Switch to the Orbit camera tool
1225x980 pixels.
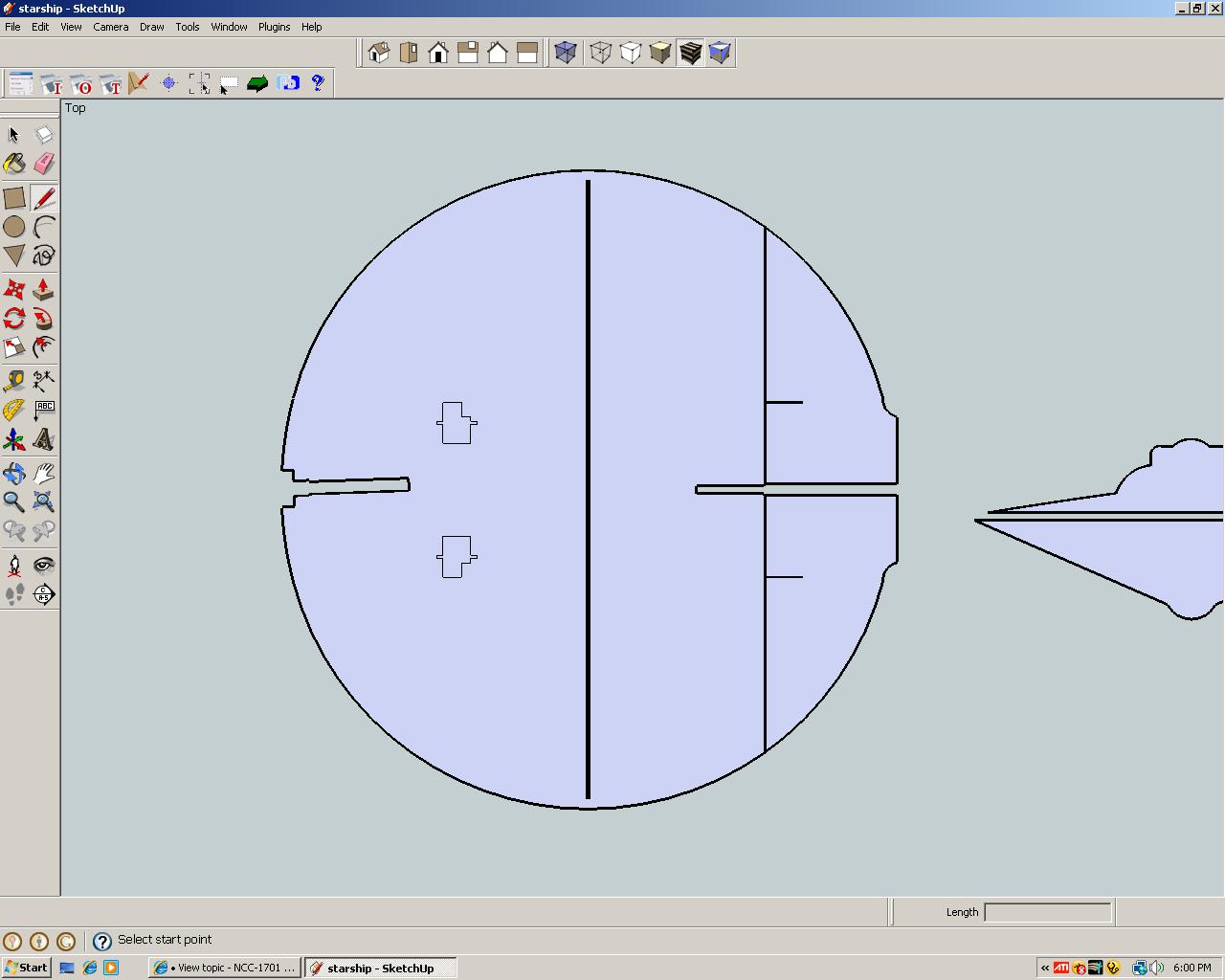pos(14,474)
